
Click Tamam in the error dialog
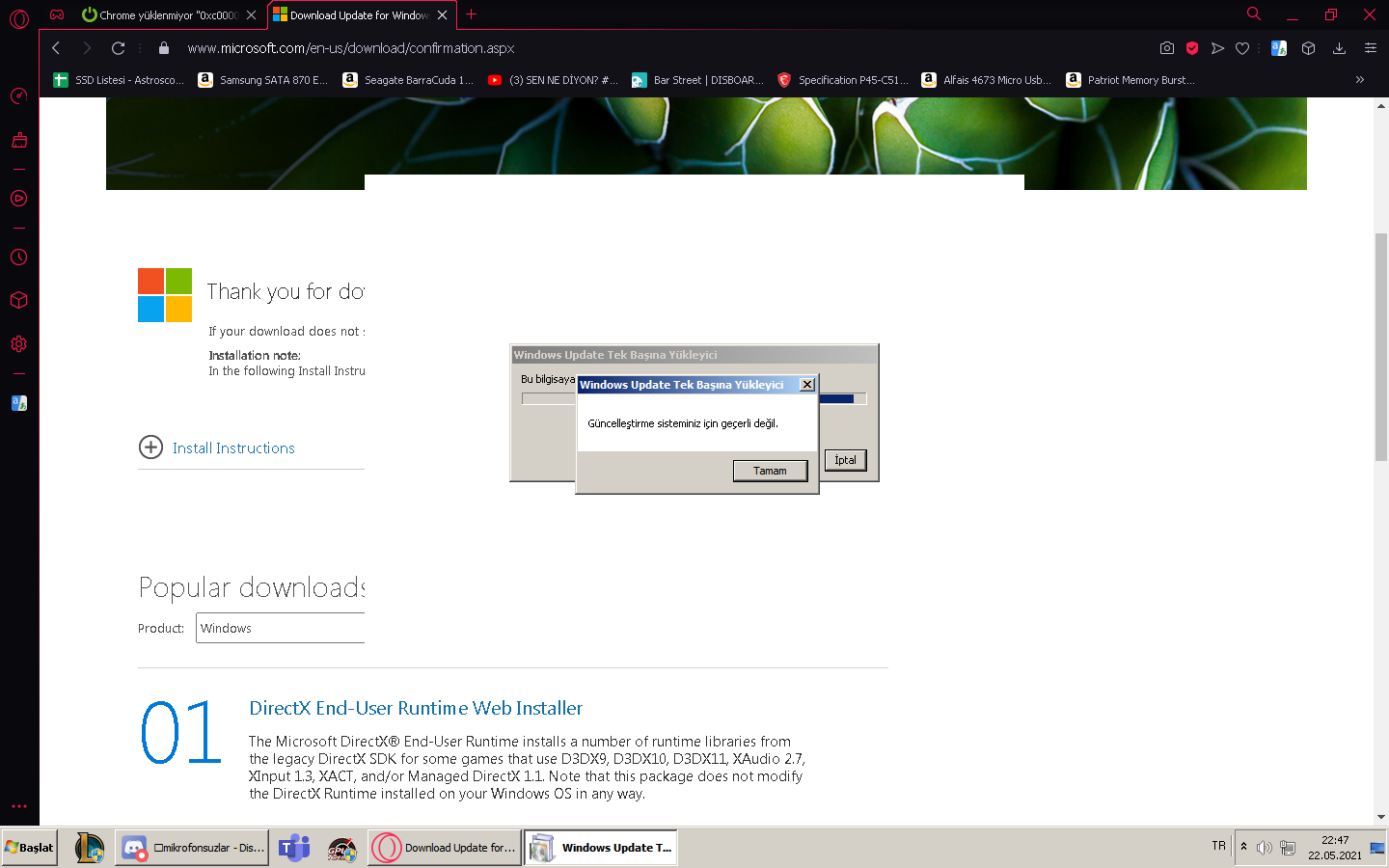(x=770, y=471)
